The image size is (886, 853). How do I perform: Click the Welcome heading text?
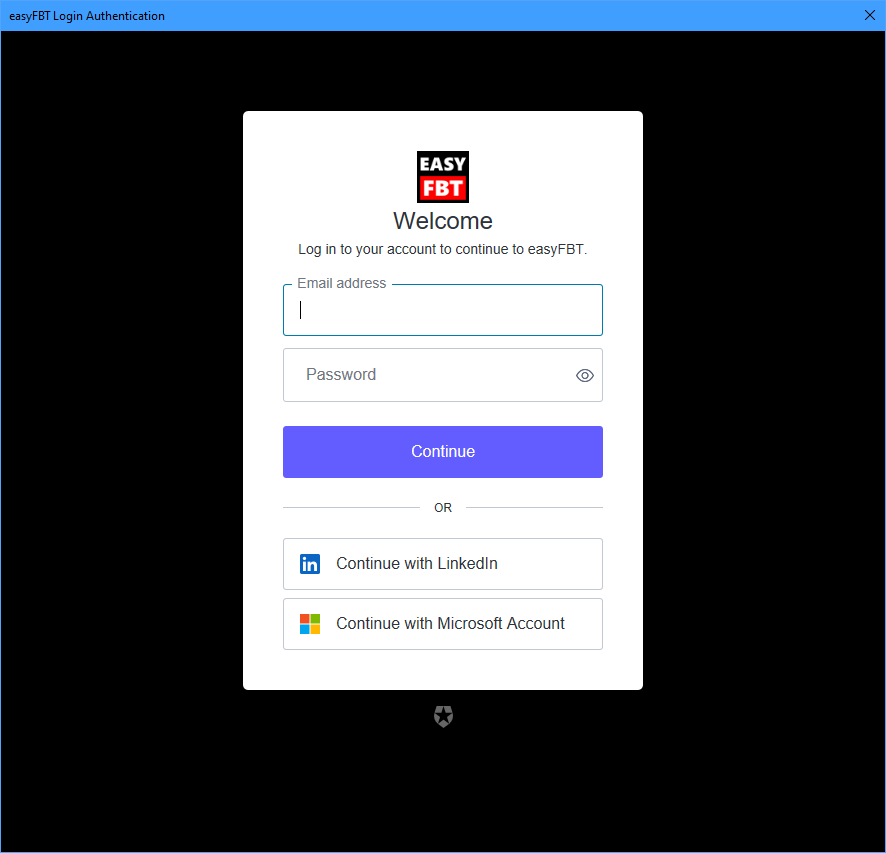[x=443, y=221]
